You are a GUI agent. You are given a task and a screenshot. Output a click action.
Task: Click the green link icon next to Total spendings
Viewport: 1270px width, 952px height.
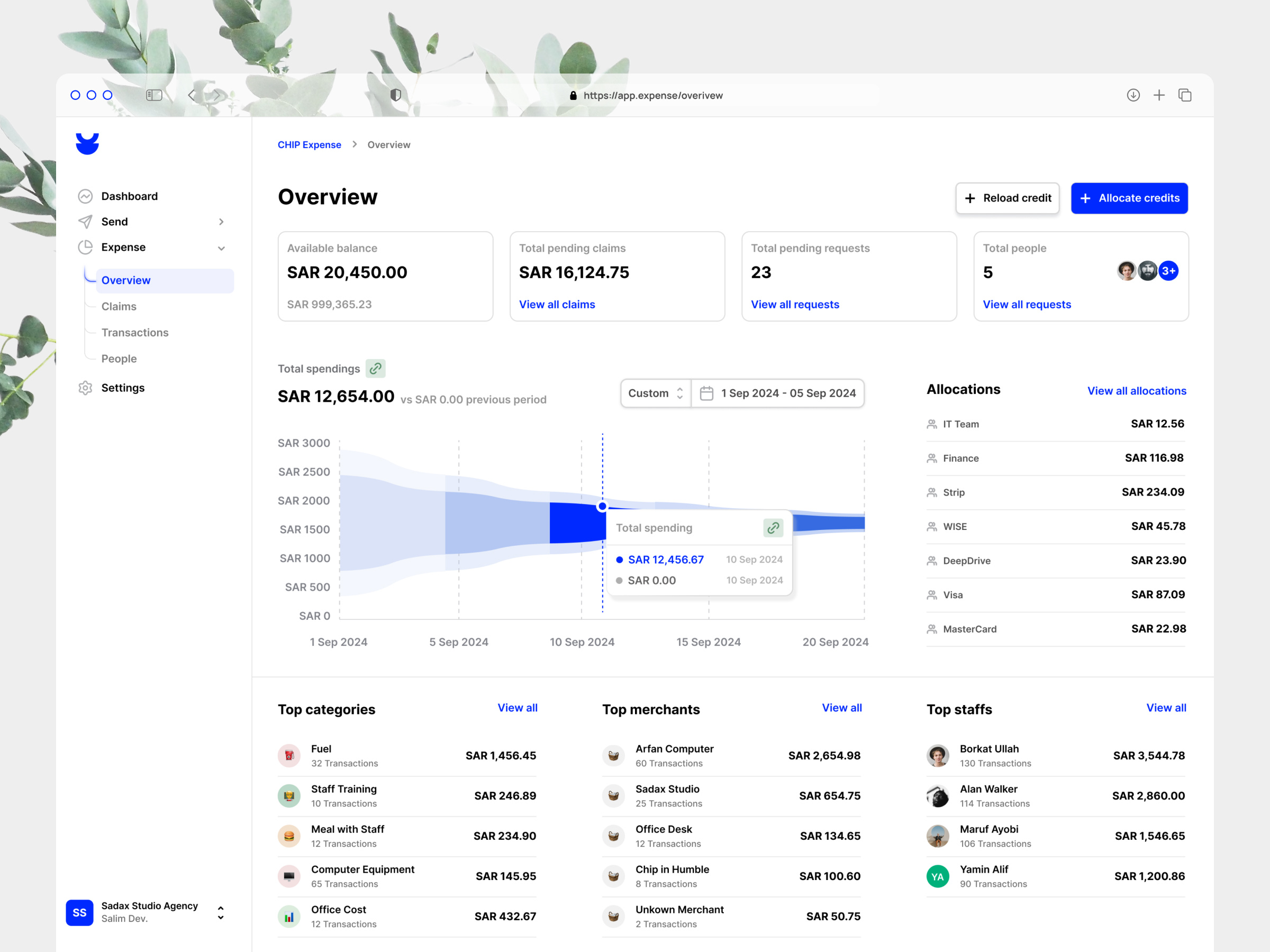(x=376, y=369)
